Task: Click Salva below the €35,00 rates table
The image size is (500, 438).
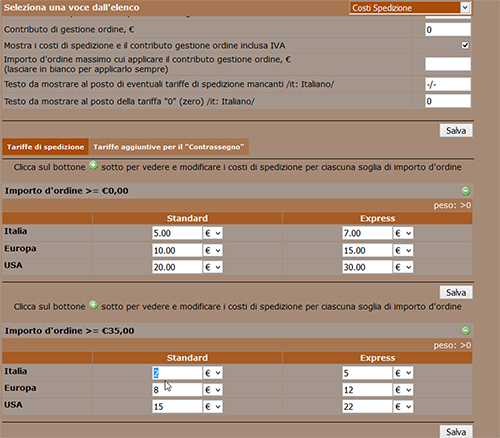Action: 456,432
